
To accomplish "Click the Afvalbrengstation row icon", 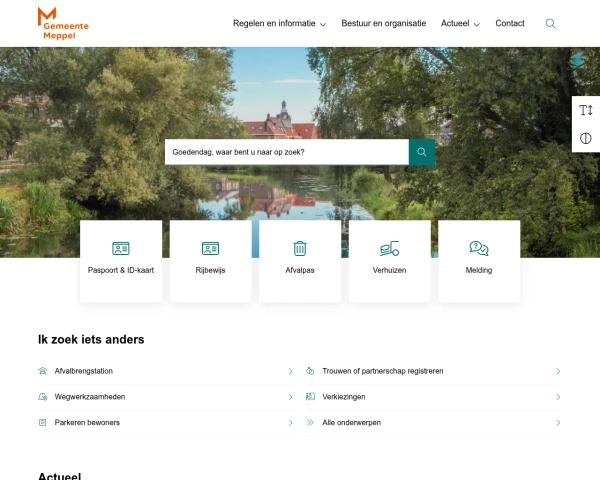I will click(x=42, y=371).
